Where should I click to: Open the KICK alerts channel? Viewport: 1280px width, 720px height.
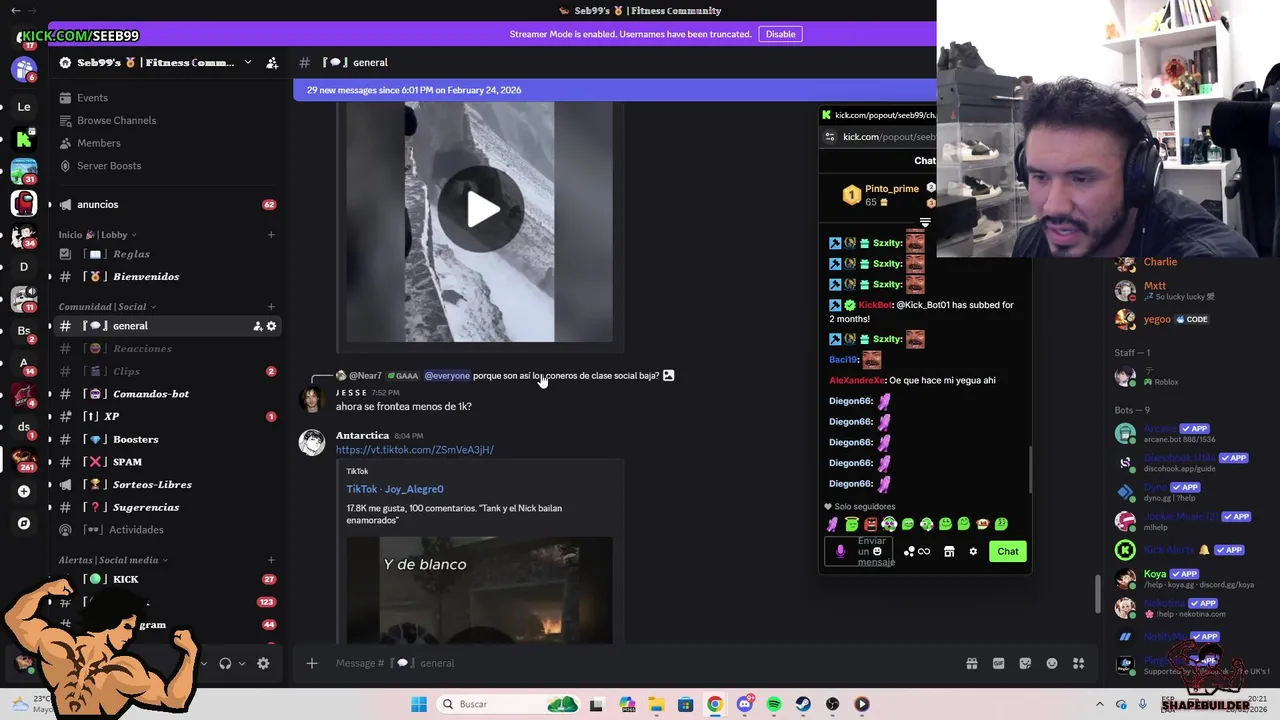125,580
